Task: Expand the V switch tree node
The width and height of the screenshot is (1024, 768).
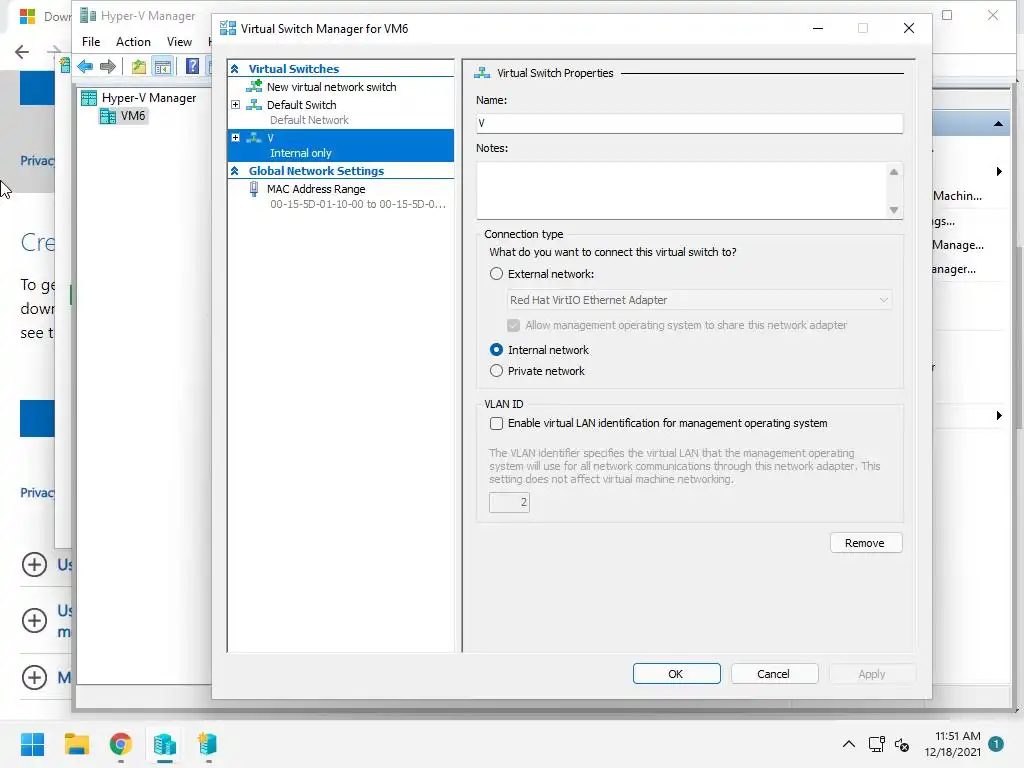Action: point(236,138)
